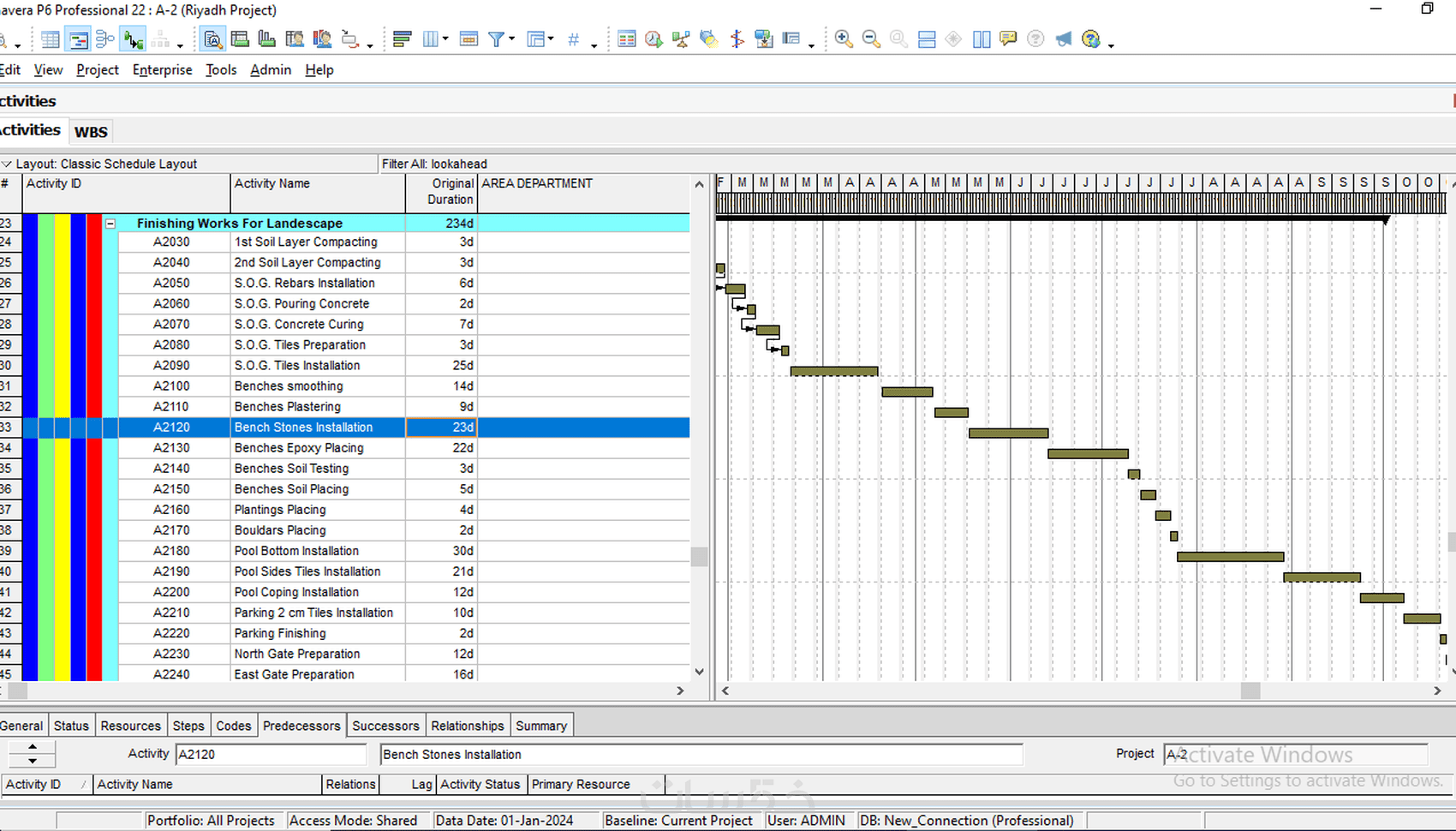Viewport: 1456px width, 831px height.
Task: Click the Zoom In magnifier
Action: pyautogui.click(x=844, y=39)
